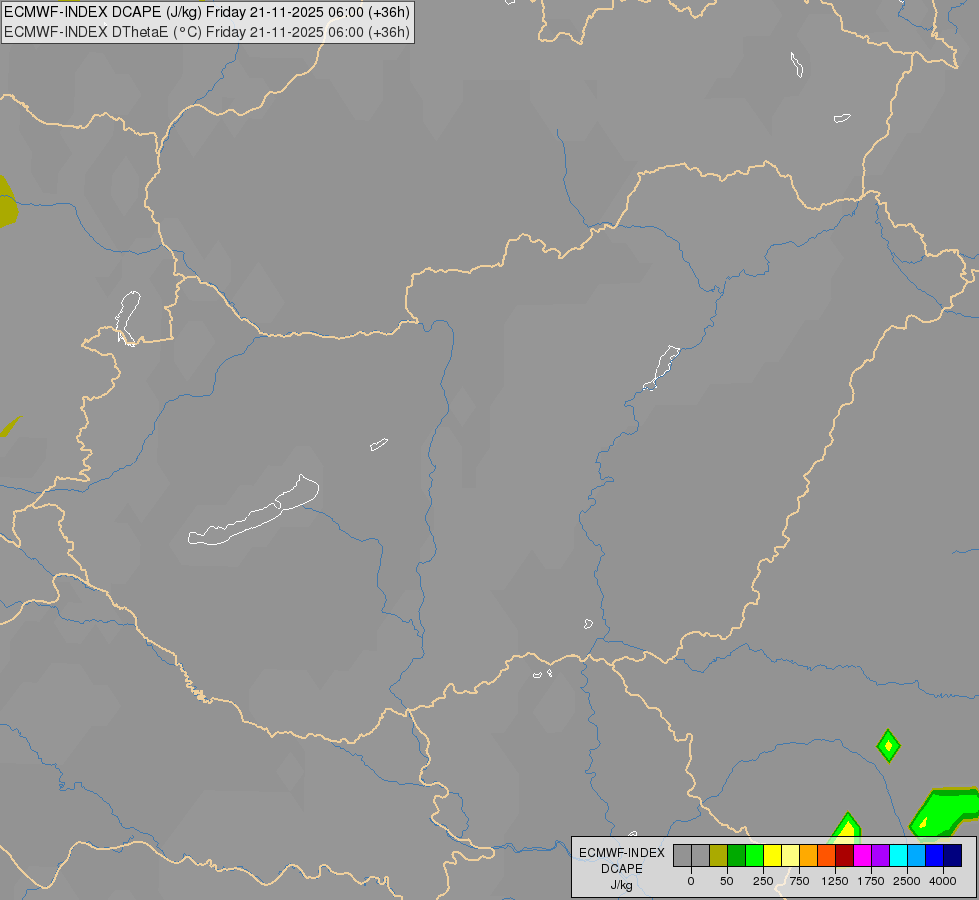Click the cyan legend swatch

pos(898,856)
